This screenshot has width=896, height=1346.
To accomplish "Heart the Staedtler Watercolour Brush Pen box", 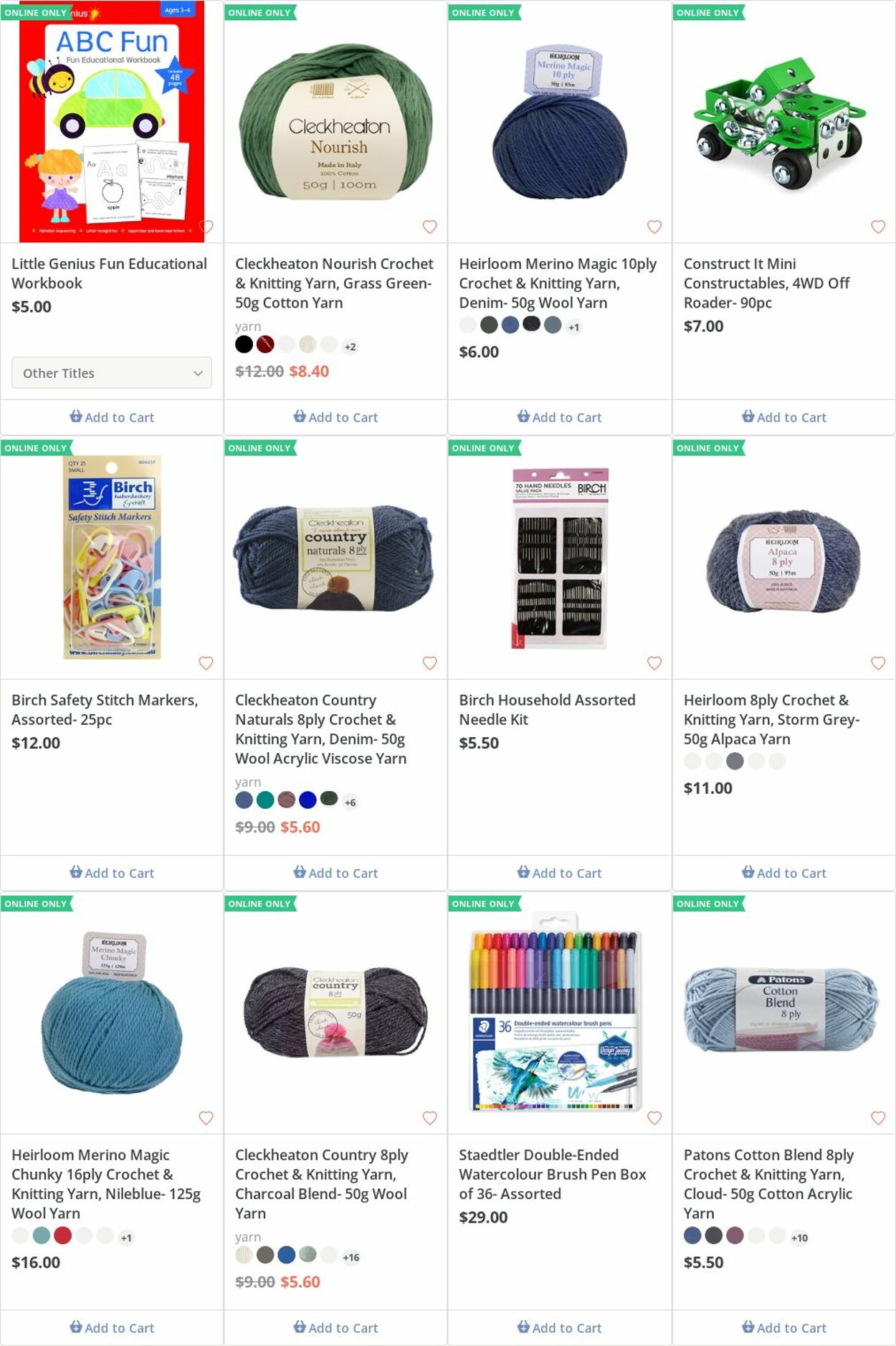I will point(654,1117).
